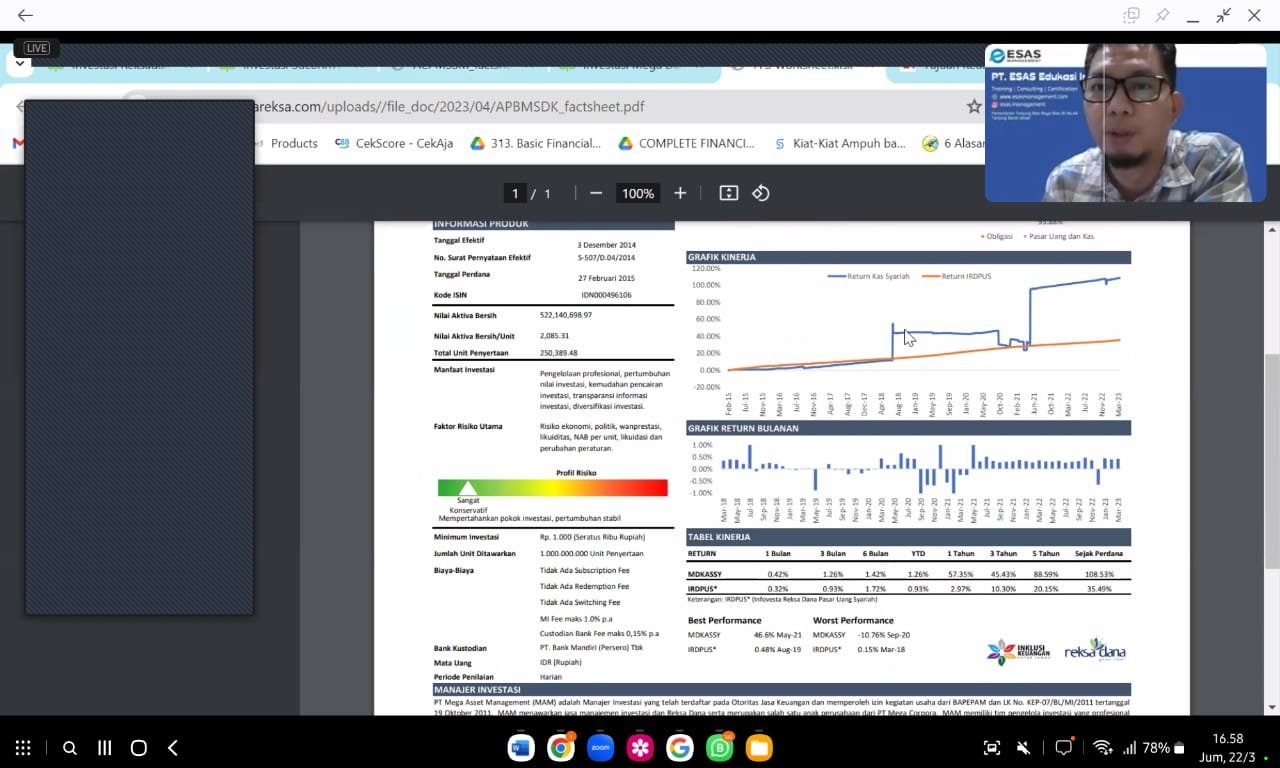The height and width of the screenshot is (768, 1280).
Task: Click the 35.49% value in the IRDPUS row
Action: point(1099,589)
